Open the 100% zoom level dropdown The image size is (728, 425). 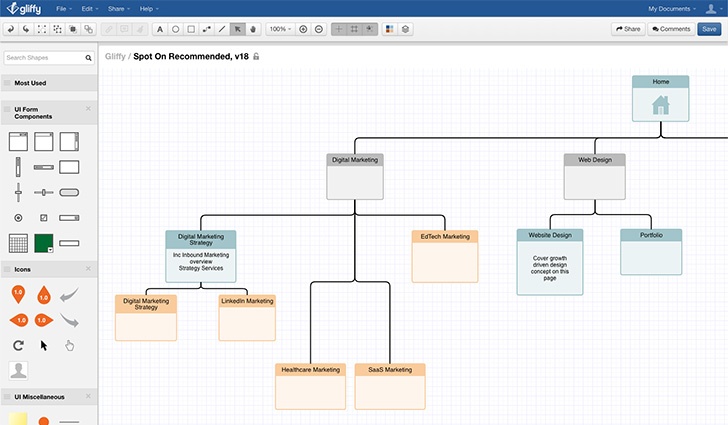280,29
